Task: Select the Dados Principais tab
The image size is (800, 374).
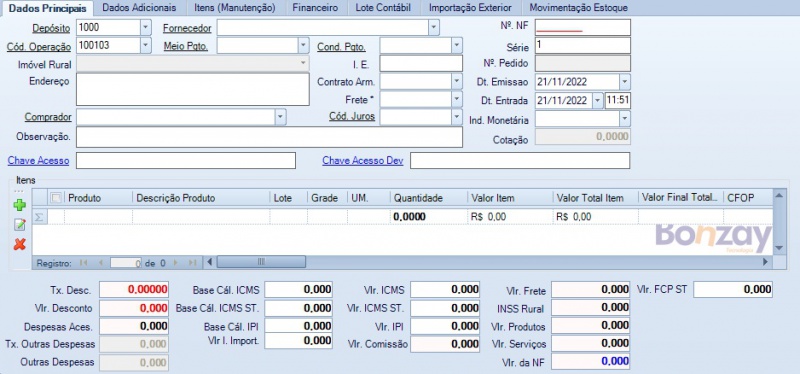Action: [47, 8]
